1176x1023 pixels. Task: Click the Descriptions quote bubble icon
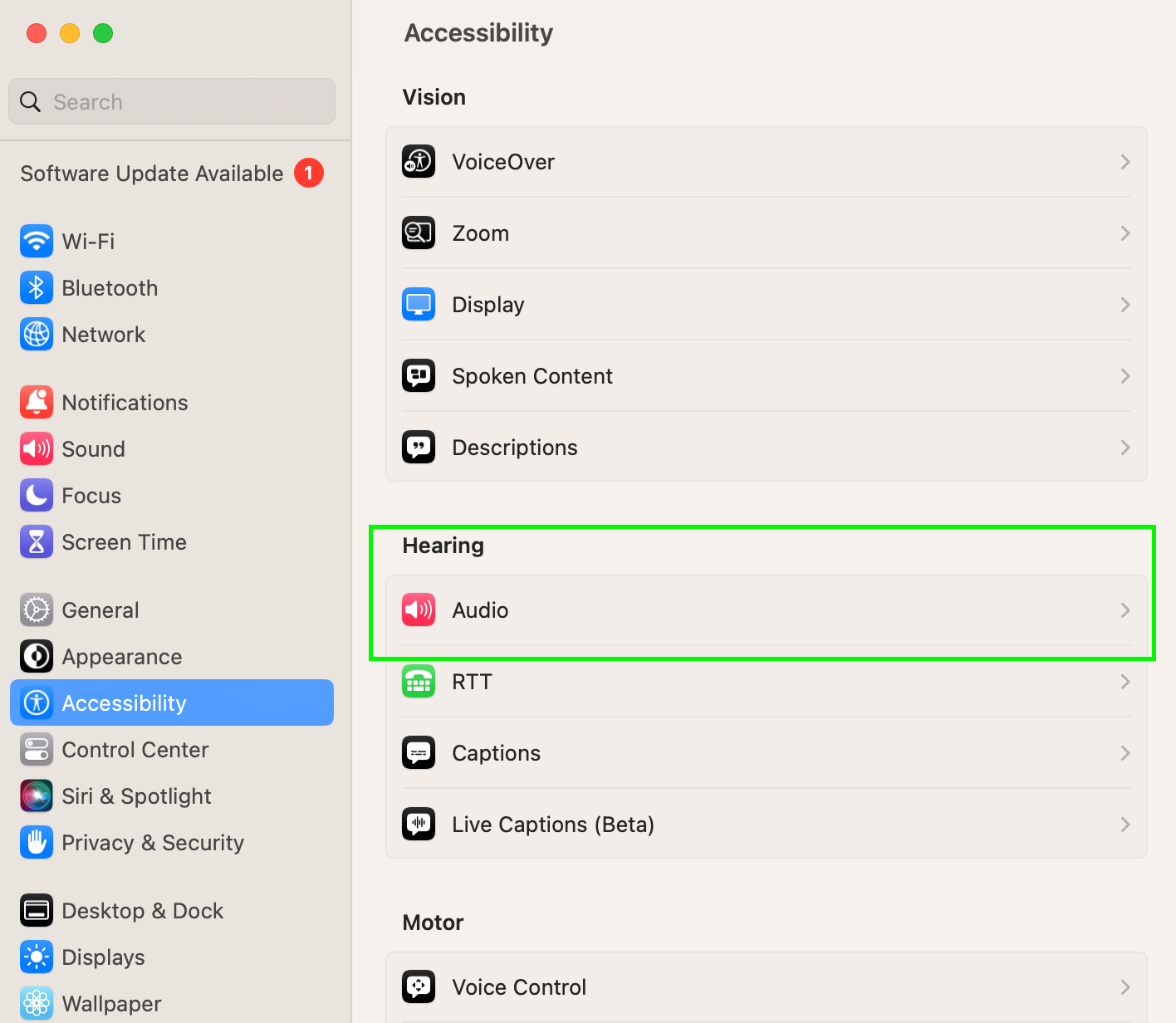[x=419, y=448]
